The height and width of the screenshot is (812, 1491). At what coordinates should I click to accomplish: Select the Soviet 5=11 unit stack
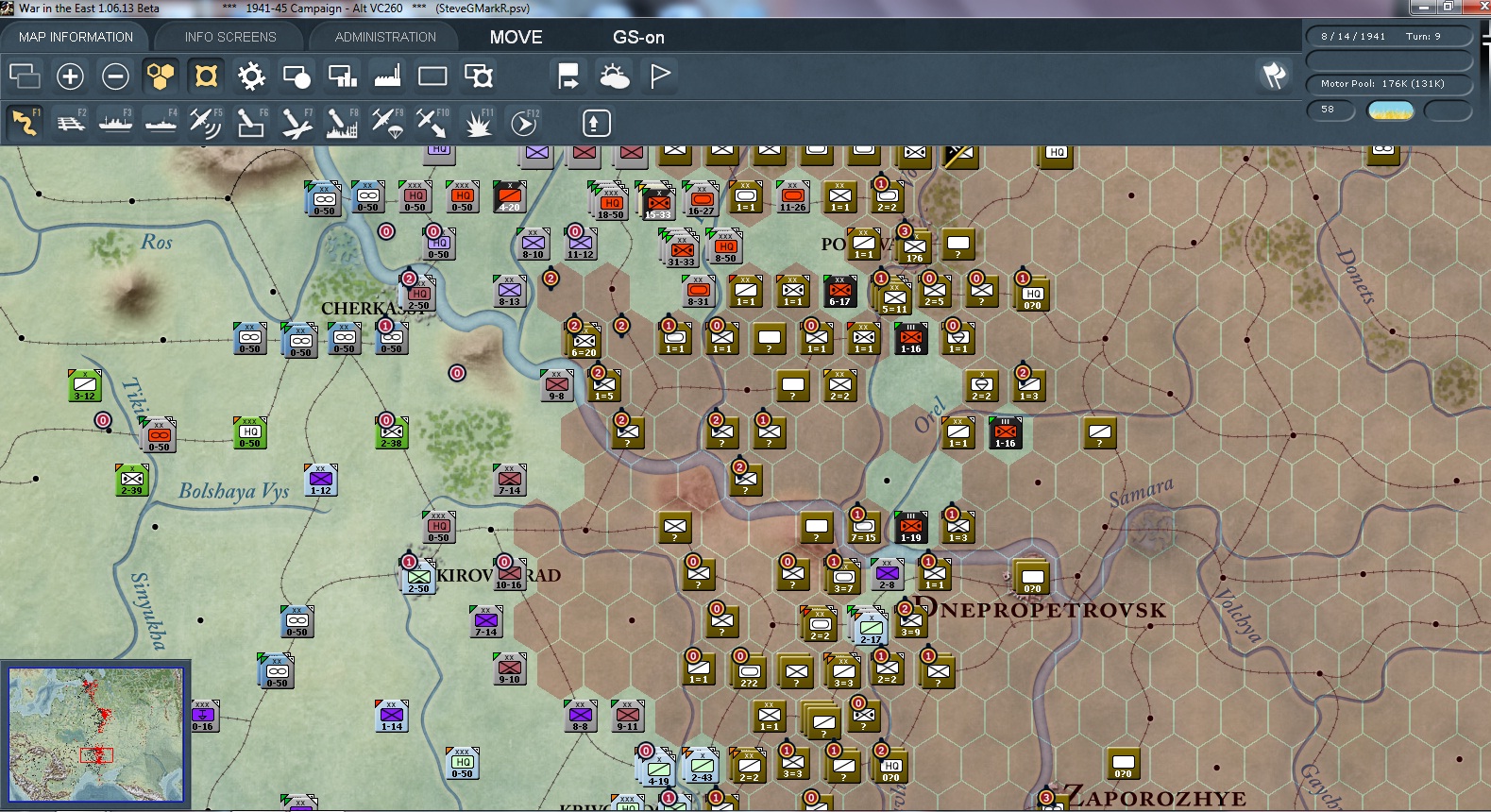(x=892, y=295)
